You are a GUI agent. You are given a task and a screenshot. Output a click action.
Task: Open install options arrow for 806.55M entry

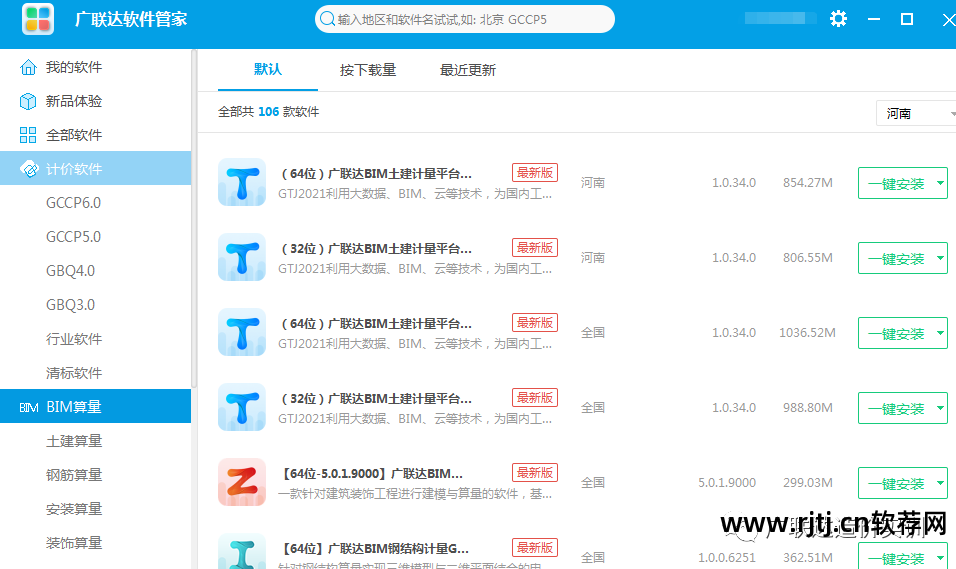940,258
